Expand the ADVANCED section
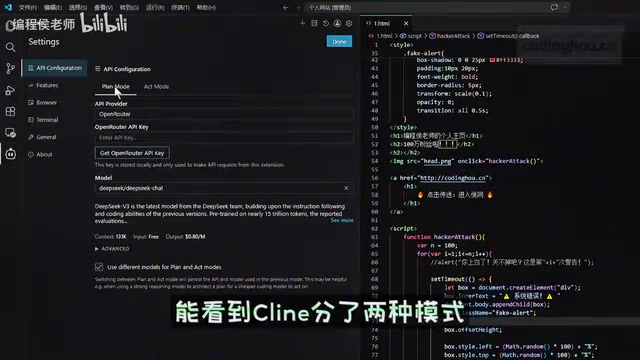The width and height of the screenshot is (640, 360). point(112,249)
